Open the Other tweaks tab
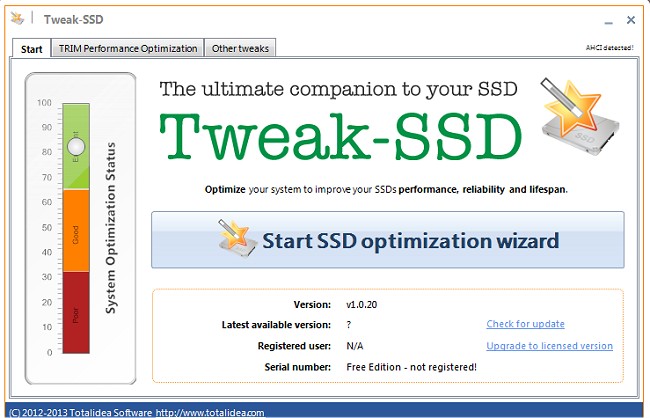The width and height of the screenshot is (650, 418). (x=240, y=49)
